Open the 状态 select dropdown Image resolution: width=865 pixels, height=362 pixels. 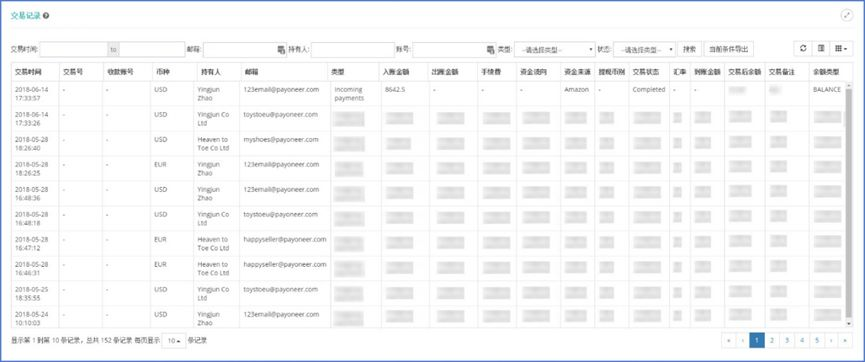pos(644,50)
